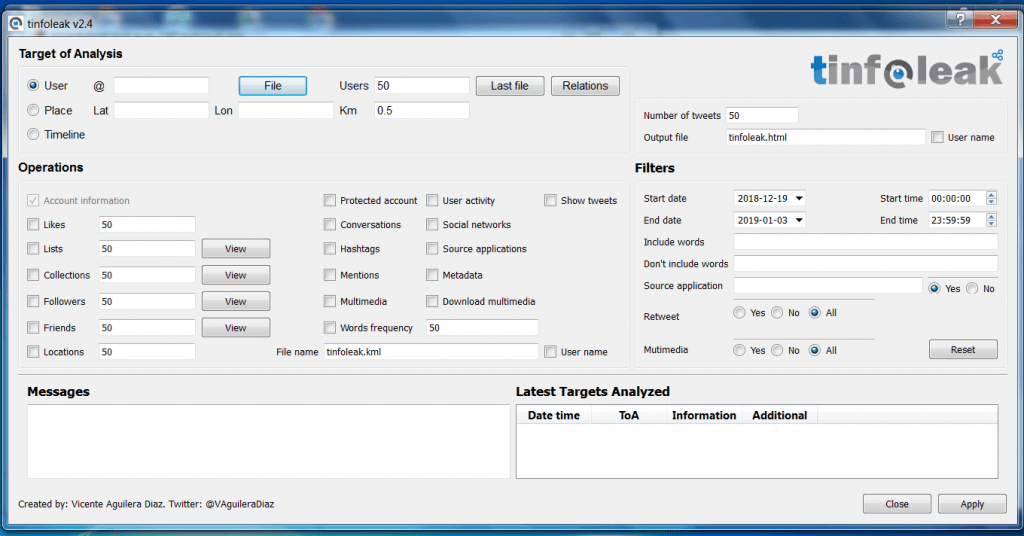Click the Source application filter field

click(827, 286)
